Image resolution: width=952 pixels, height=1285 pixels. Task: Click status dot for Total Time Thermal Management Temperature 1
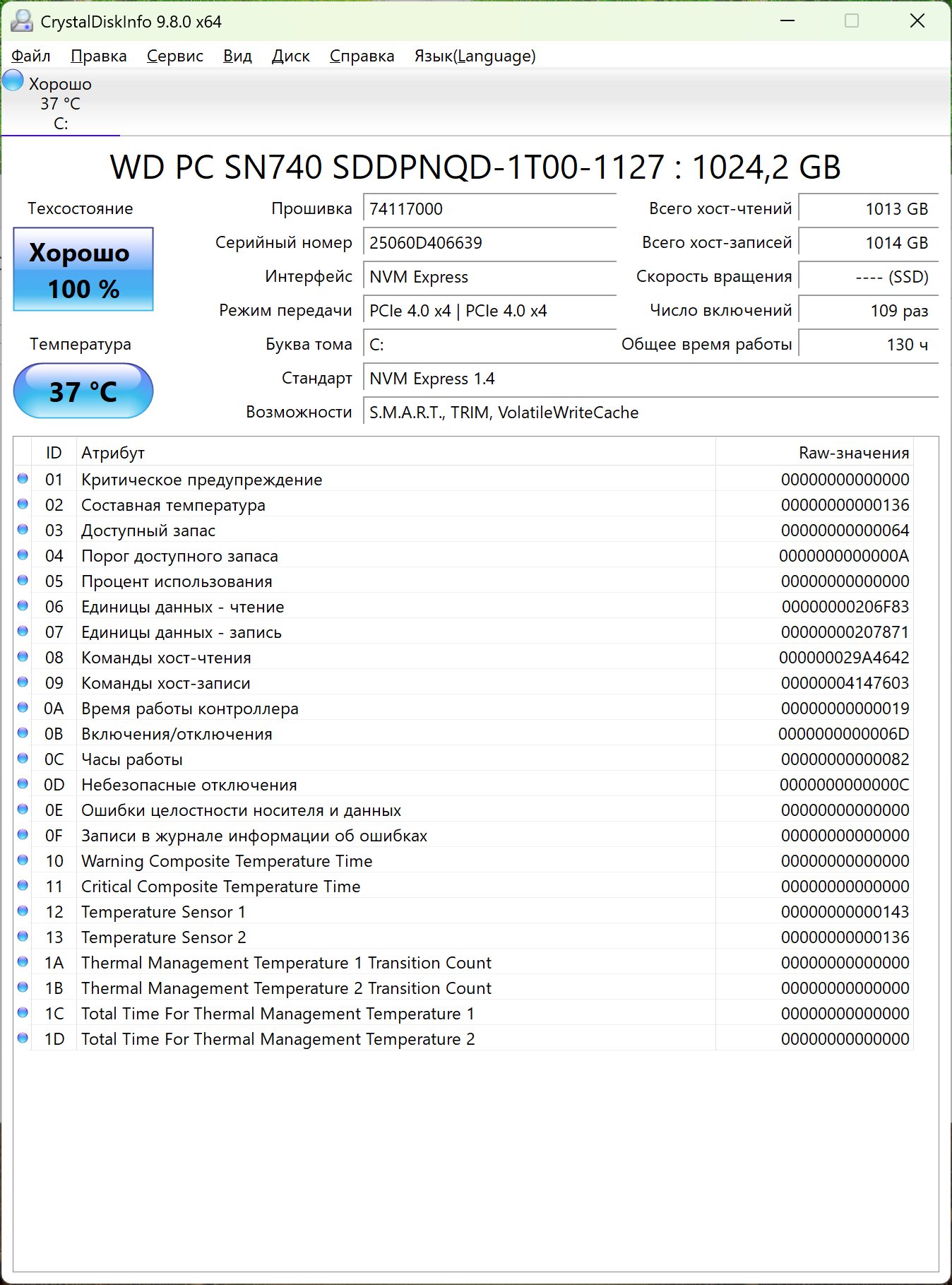coord(23,1013)
